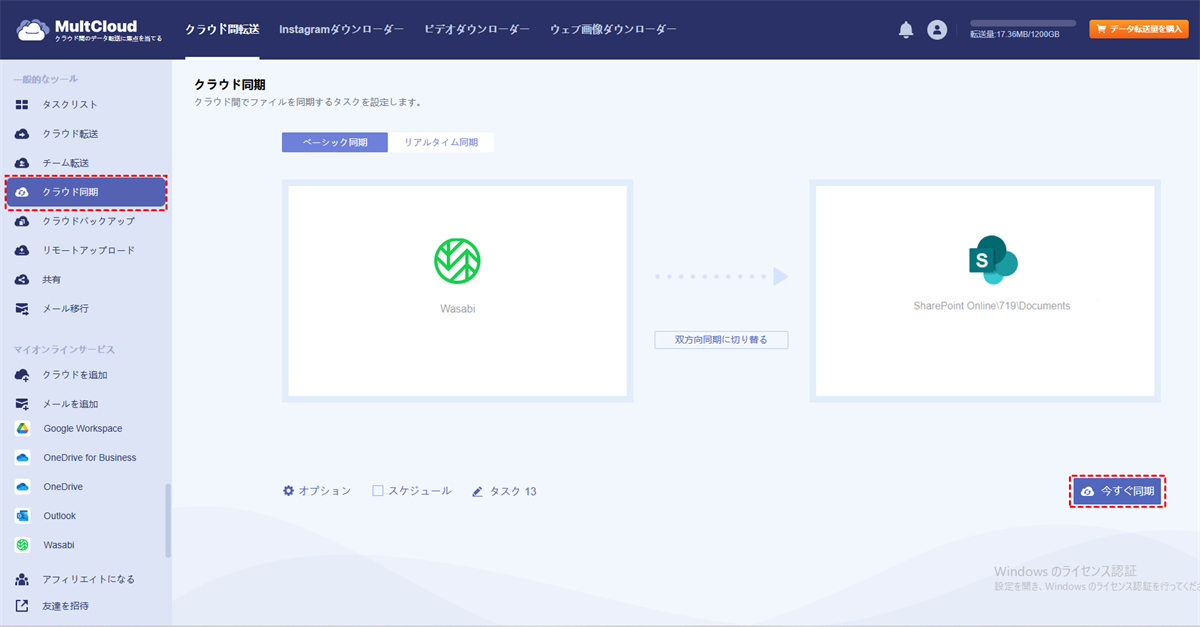Click the Task List grid icon

pyautogui.click(x=22, y=105)
